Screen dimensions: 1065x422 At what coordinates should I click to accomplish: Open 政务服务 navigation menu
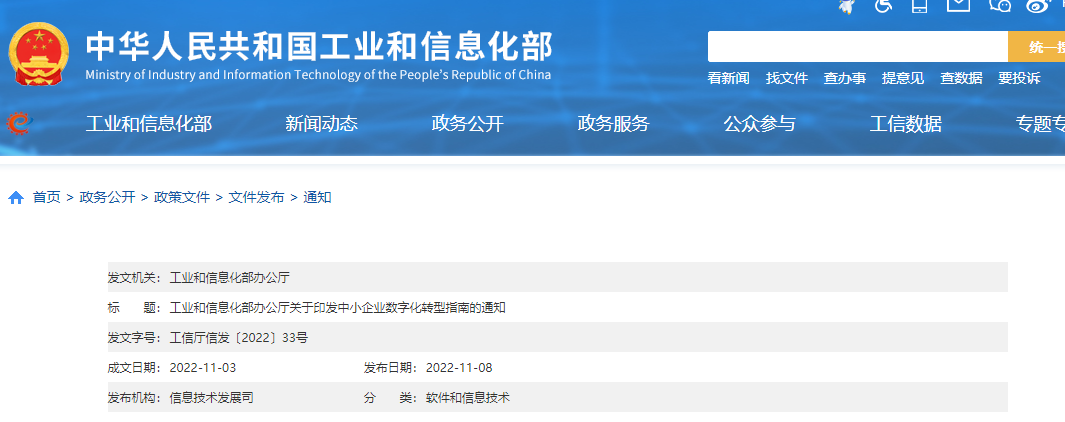613,124
